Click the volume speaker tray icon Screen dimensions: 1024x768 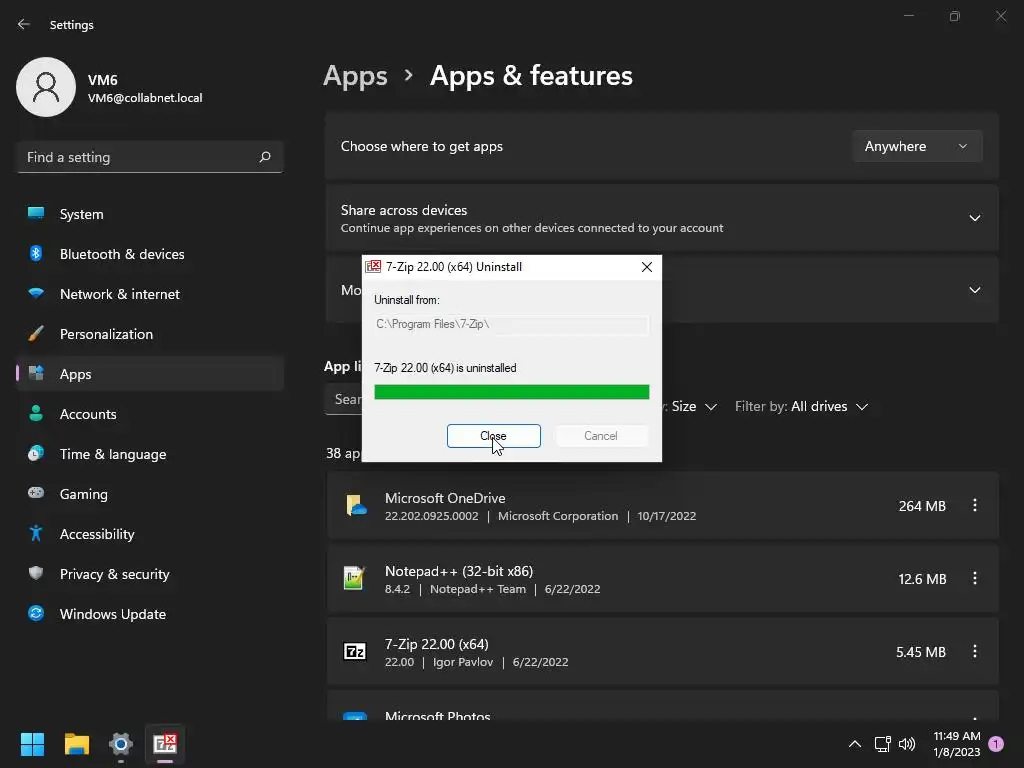tap(907, 744)
